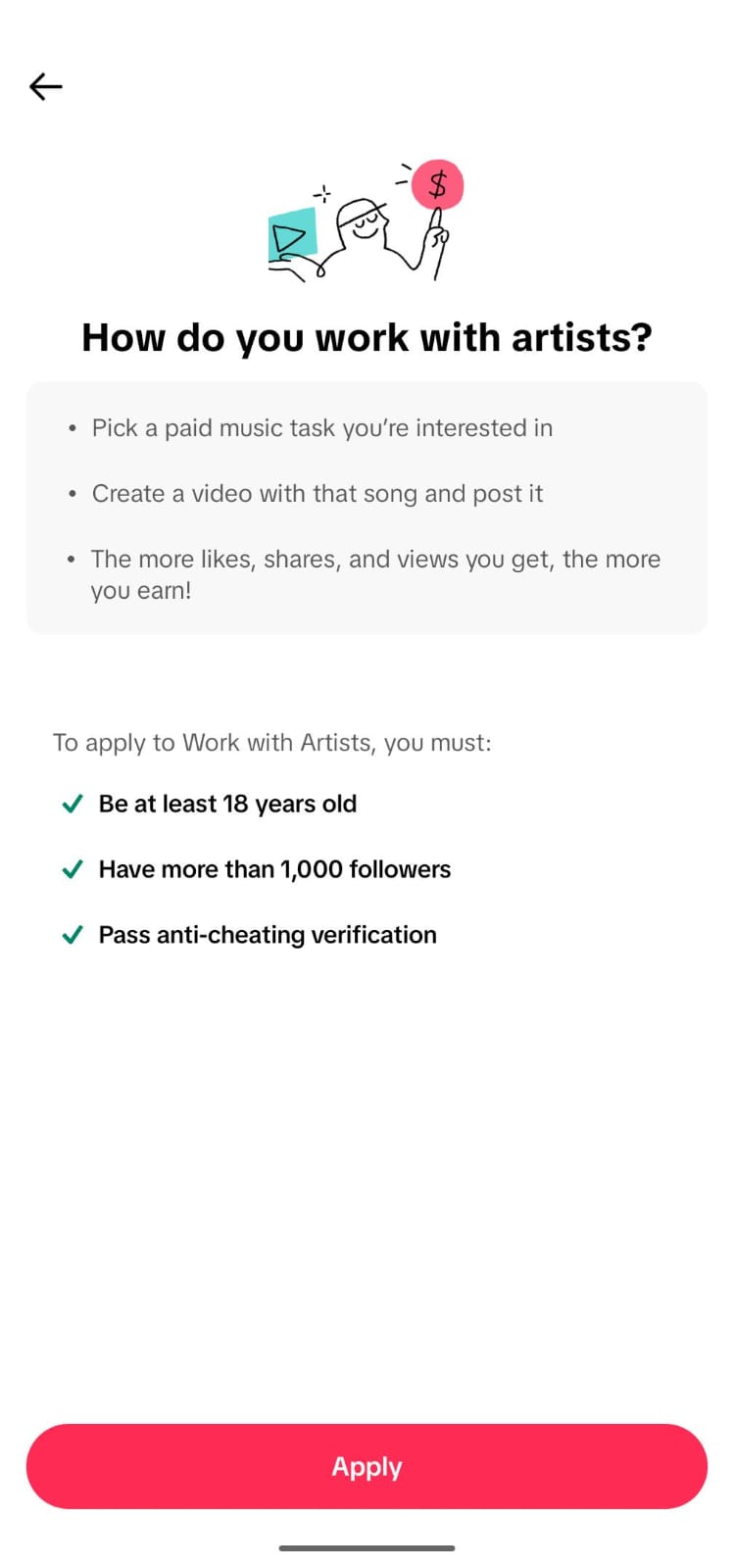The height and width of the screenshot is (1568, 734).
Task: Tap the 'Create a video with that song' bullet
Action: tap(317, 494)
